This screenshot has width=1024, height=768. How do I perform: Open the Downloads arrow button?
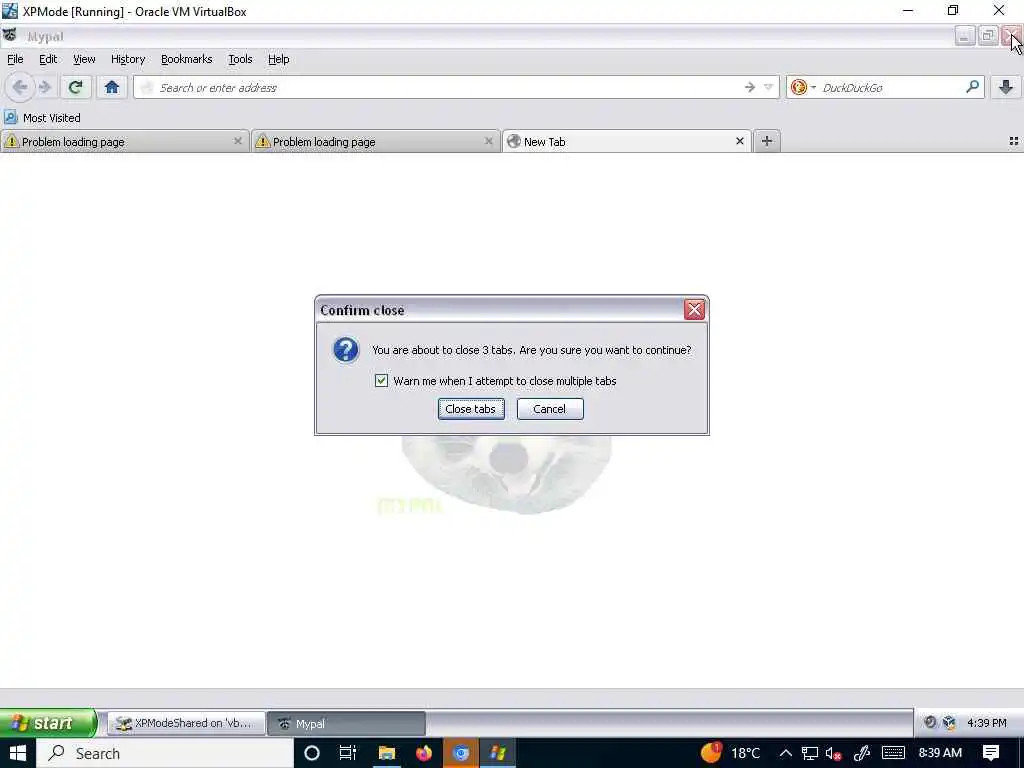click(x=1006, y=87)
